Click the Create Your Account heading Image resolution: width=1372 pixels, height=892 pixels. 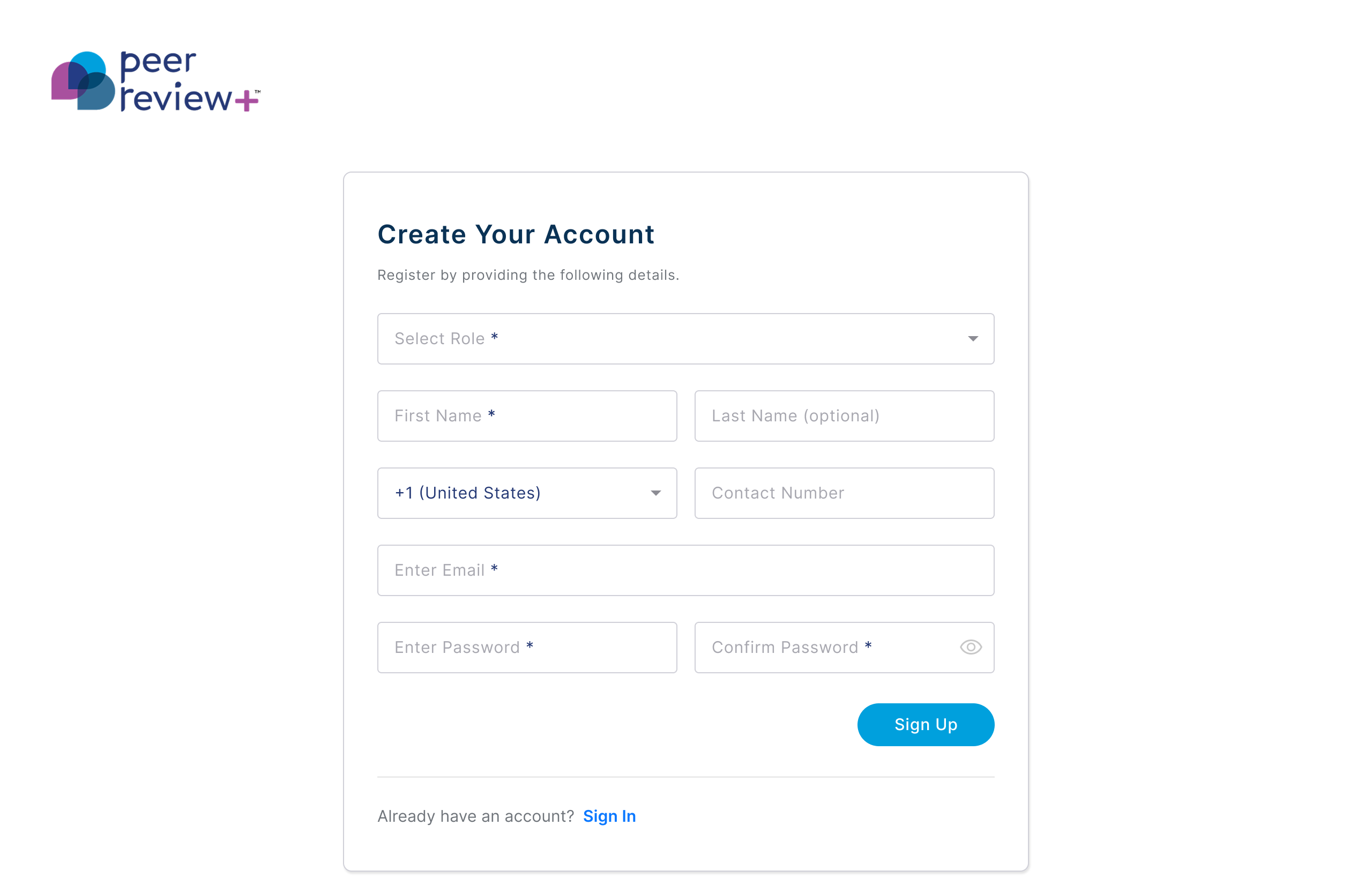tap(516, 234)
